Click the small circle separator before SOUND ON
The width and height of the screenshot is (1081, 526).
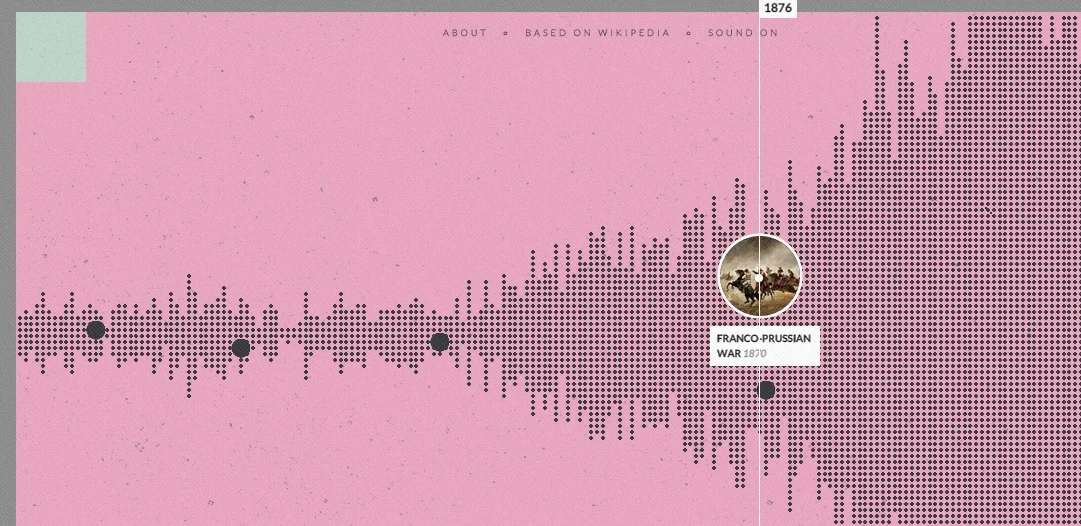(688, 32)
